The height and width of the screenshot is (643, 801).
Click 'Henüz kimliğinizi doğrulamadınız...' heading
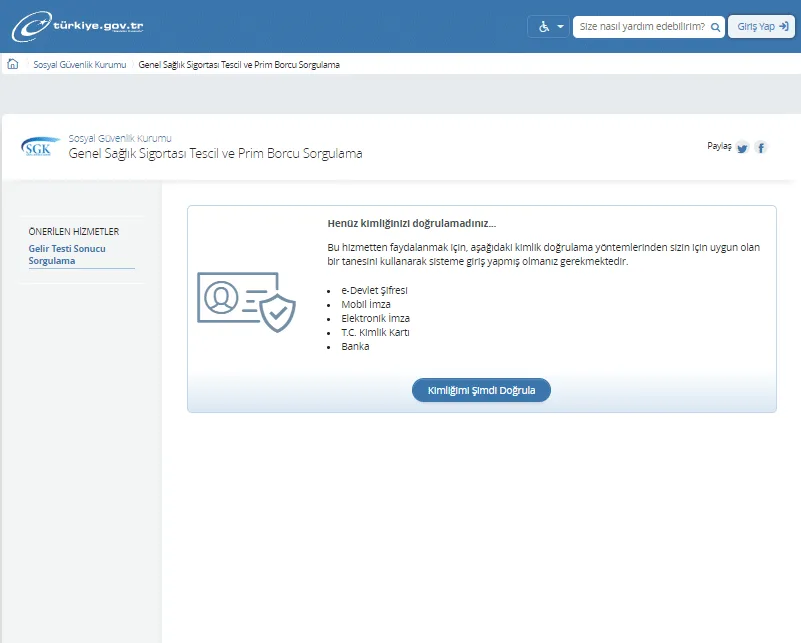(x=412, y=223)
